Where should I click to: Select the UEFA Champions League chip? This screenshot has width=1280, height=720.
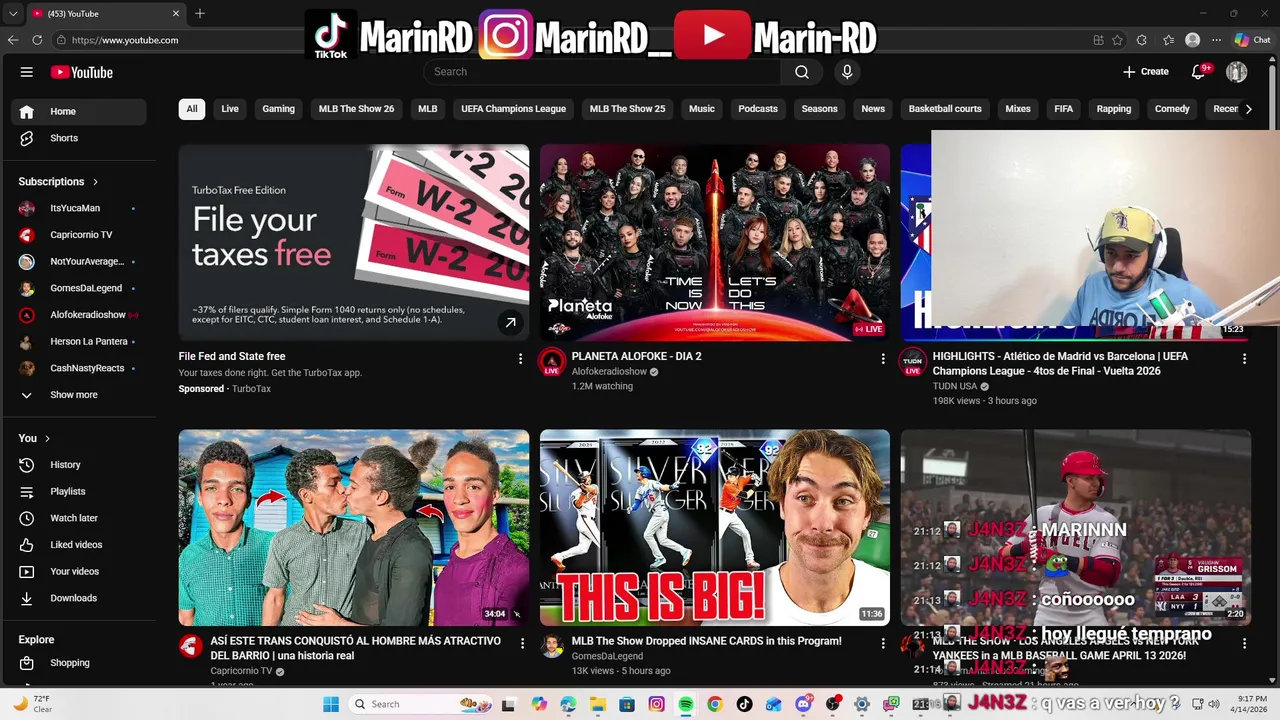point(513,109)
